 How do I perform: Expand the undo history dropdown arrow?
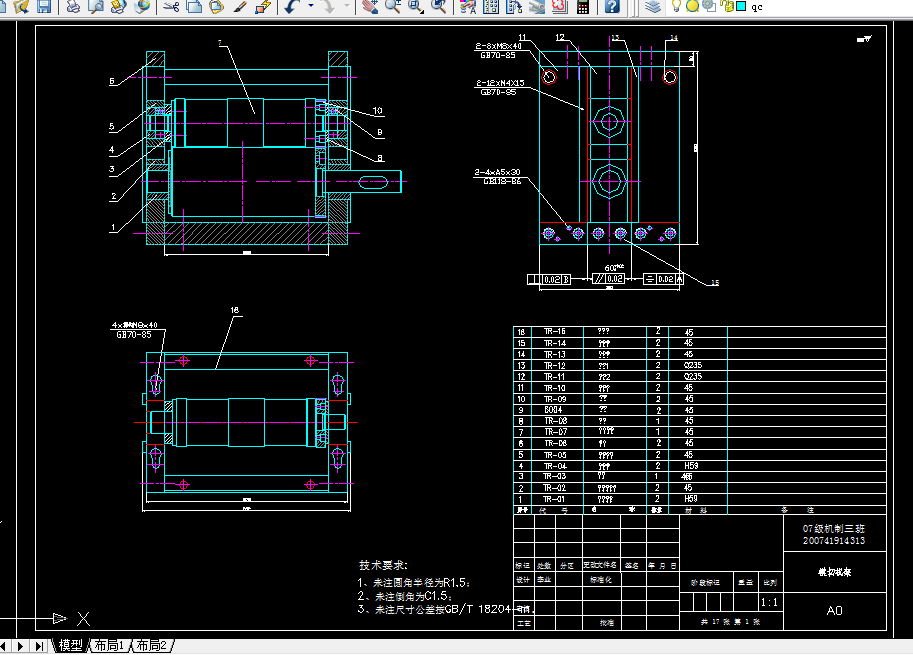pos(310,6)
